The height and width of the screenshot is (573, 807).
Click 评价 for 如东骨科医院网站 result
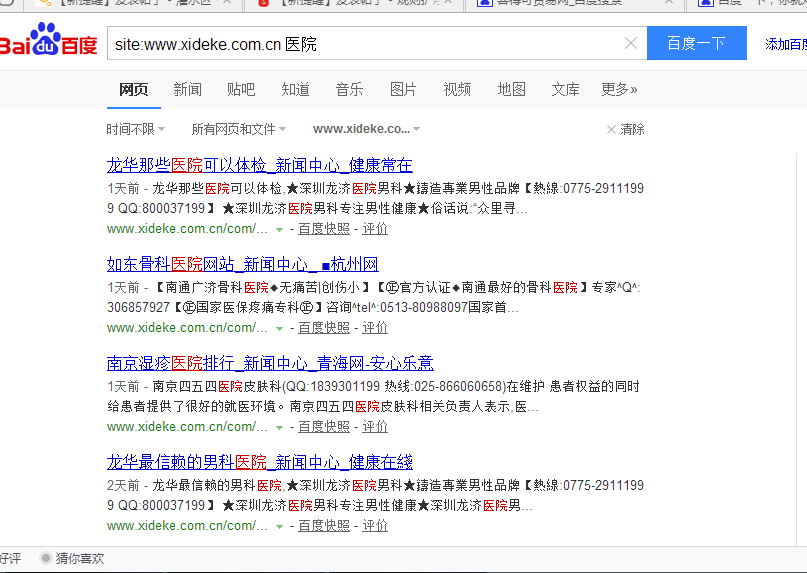[x=375, y=327]
